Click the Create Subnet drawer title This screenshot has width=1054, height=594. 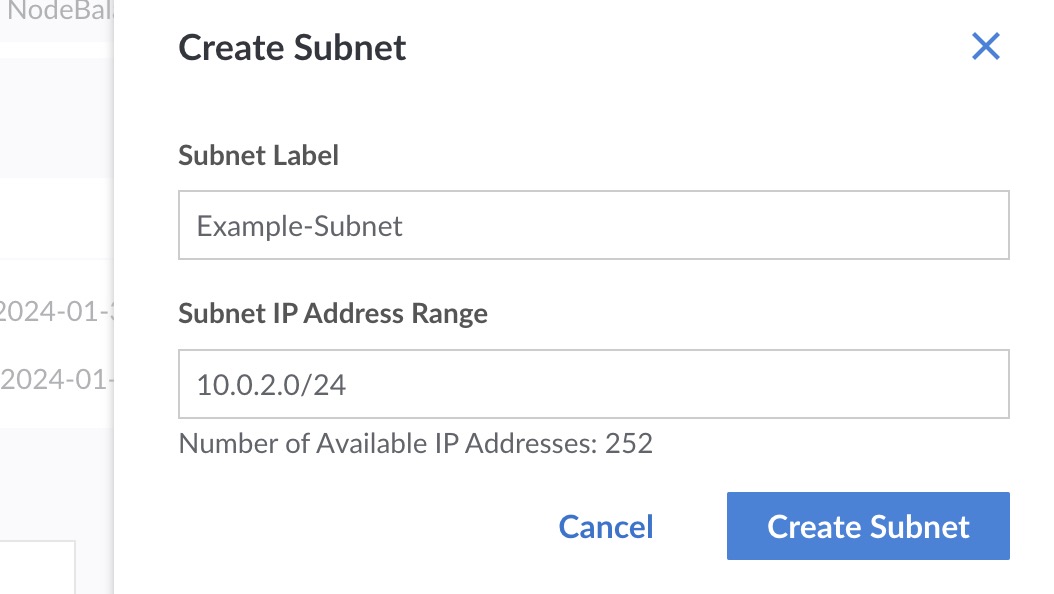pos(292,48)
